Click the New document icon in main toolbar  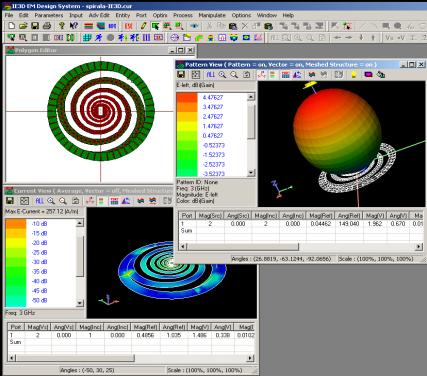click(11, 26)
